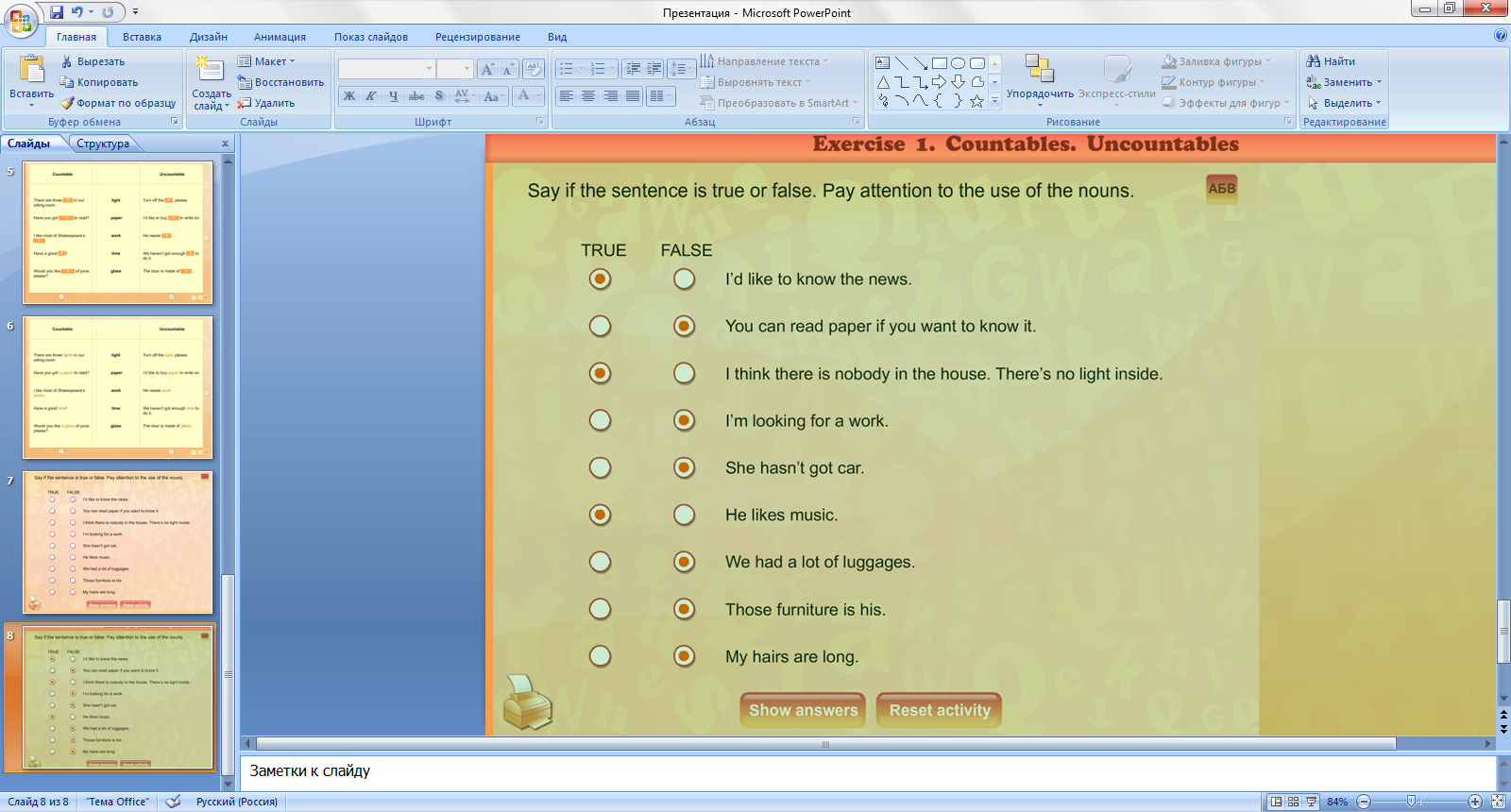Select slide 6 thumbnail in the panel
The width and height of the screenshot is (1511, 812).
point(118,388)
